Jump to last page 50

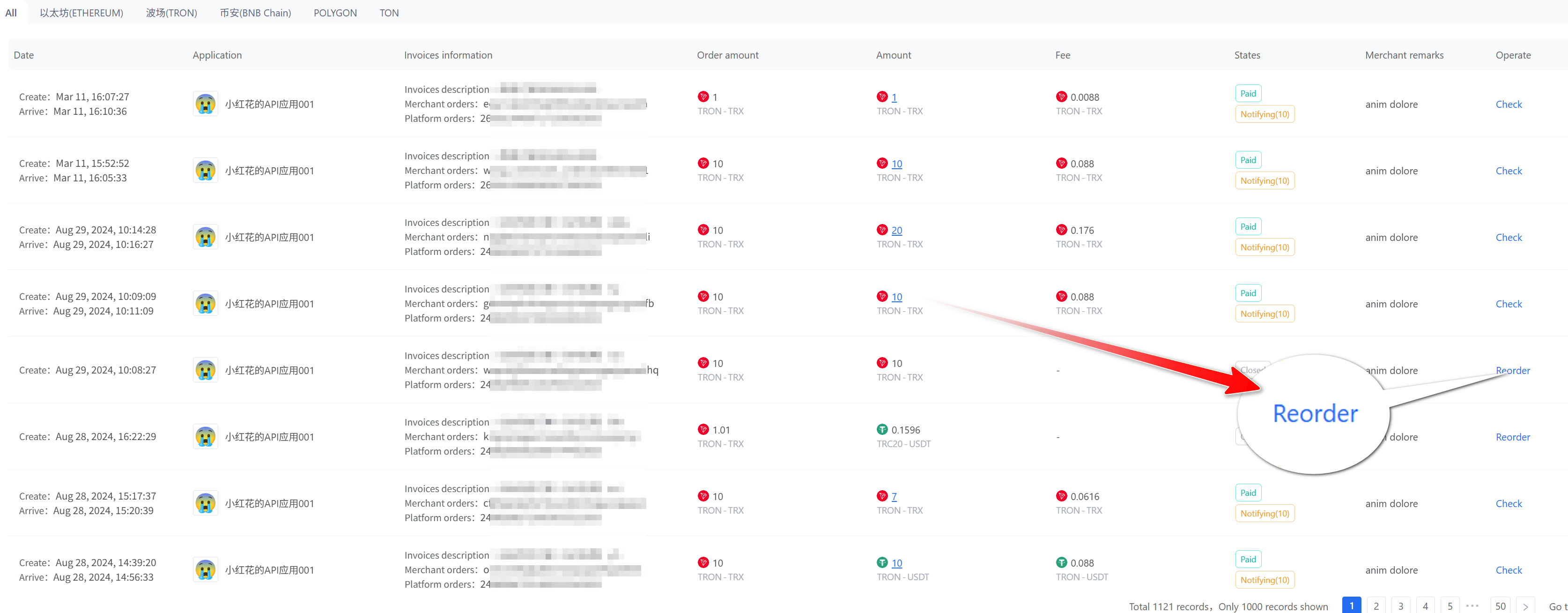tap(1500, 606)
